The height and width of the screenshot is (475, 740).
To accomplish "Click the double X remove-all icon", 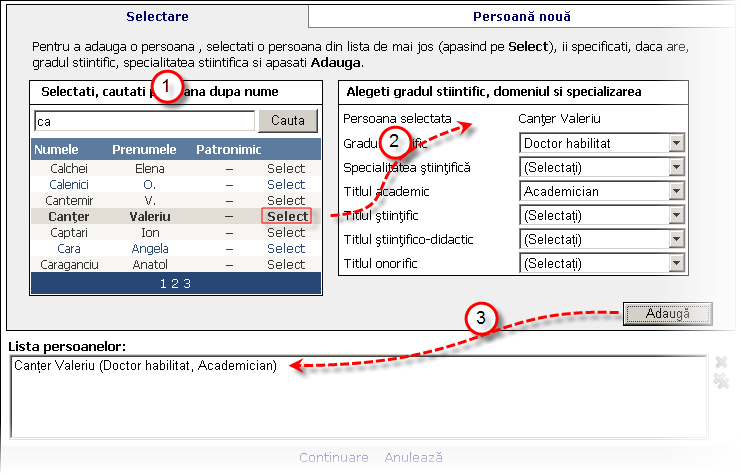I will tap(721, 381).
